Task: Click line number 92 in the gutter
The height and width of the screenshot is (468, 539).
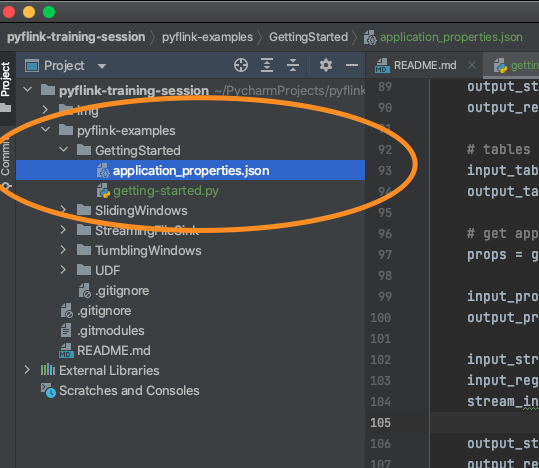Action: (385, 150)
